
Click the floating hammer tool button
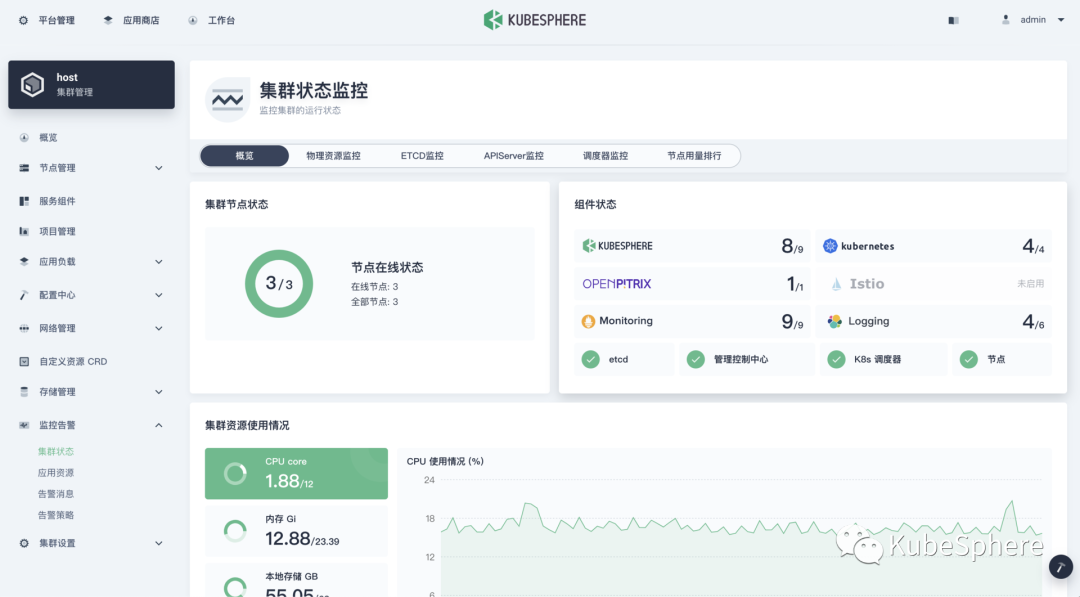coord(1061,567)
